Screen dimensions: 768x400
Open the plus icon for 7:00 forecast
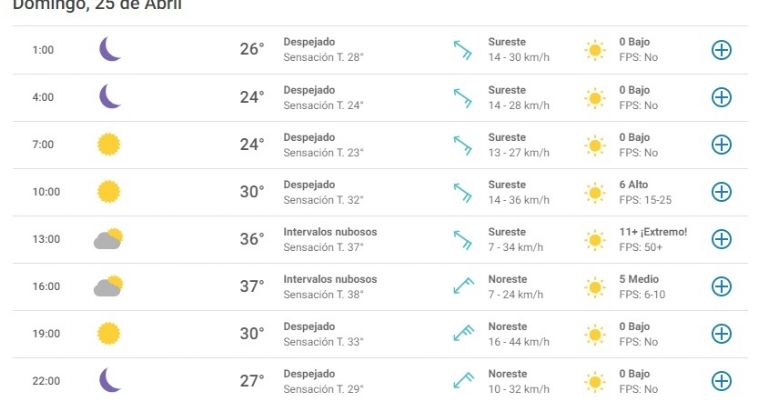(721, 144)
